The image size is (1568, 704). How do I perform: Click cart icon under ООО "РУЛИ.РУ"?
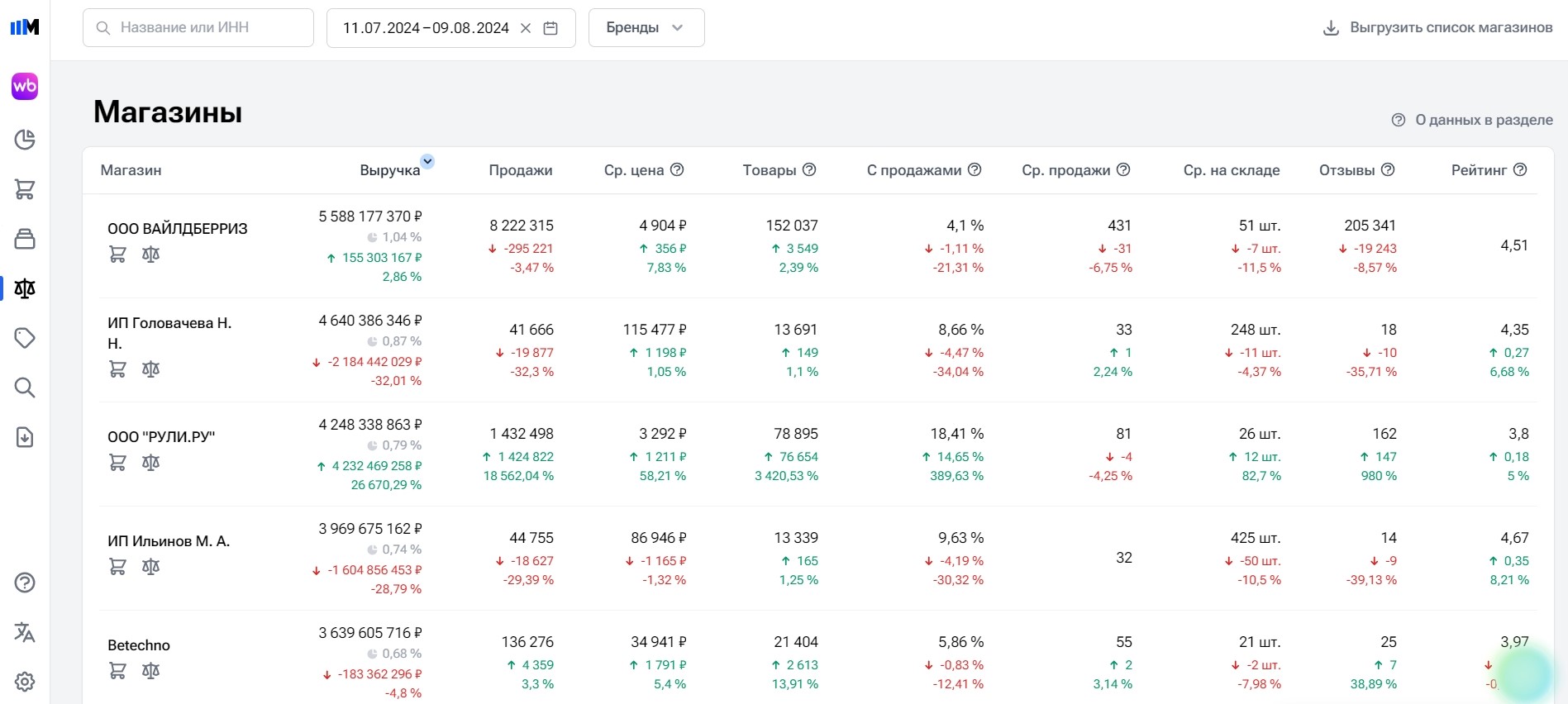(117, 463)
